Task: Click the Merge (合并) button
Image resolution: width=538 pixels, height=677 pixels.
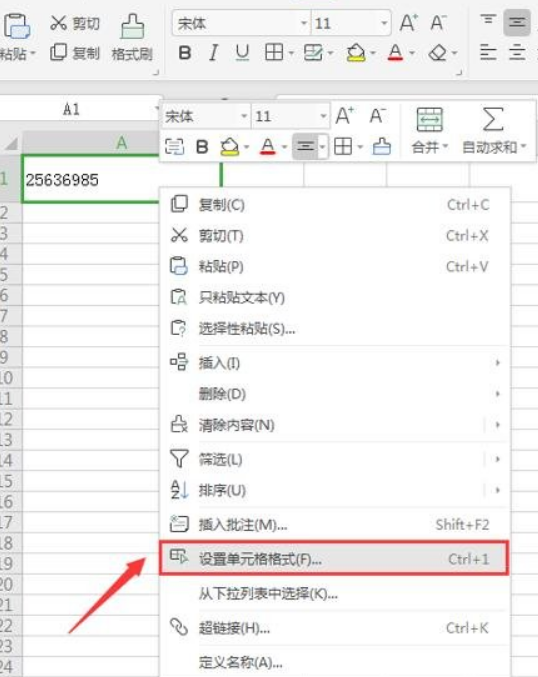Action: pos(429,130)
